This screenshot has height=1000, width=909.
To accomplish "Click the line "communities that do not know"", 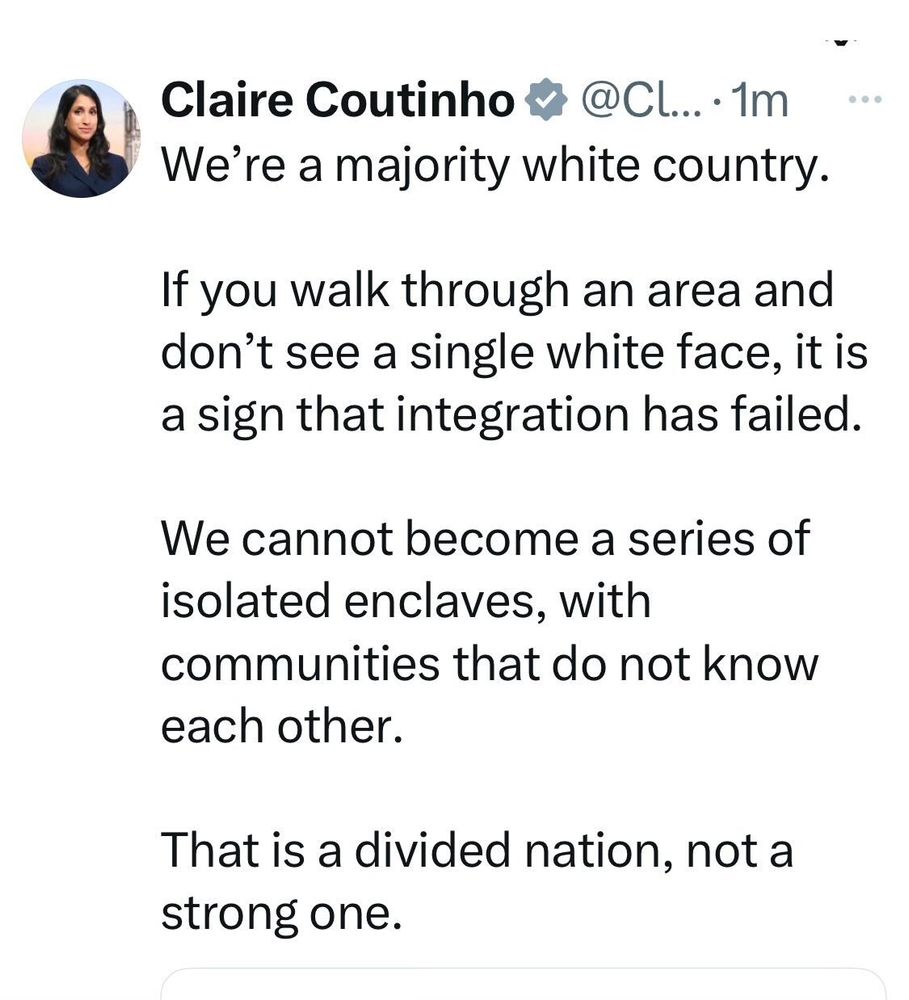I will 489,663.
